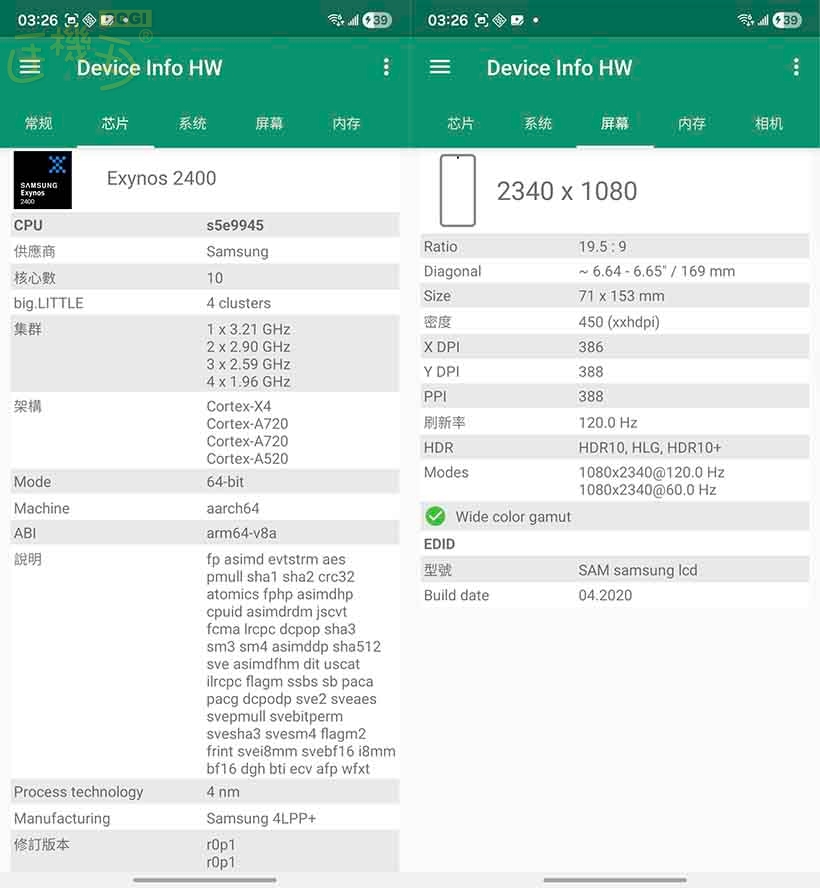Tap the Manufacturing Samsung 4LPP+ row
Viewport: 820px width, 888px height.
click(205, 818)
